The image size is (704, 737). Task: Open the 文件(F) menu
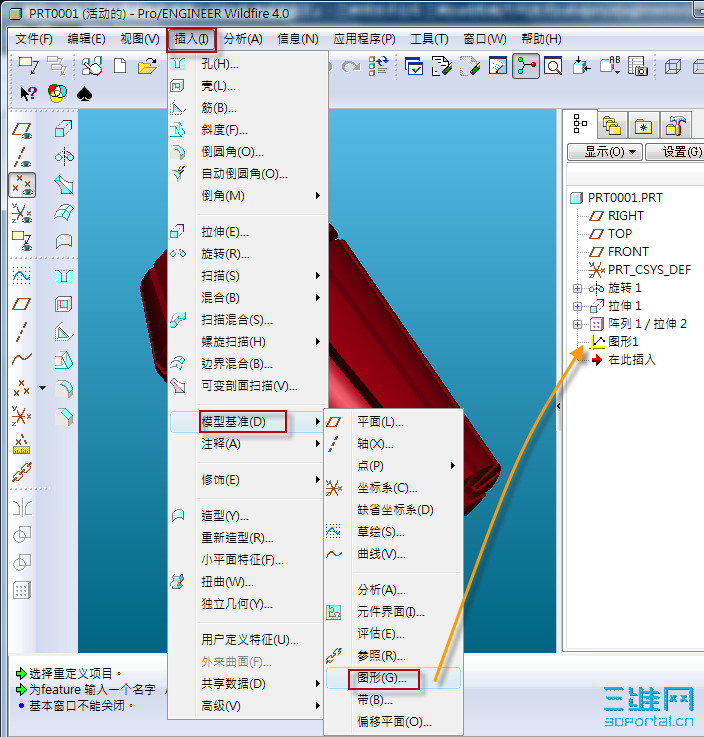[x=34, y=39]
